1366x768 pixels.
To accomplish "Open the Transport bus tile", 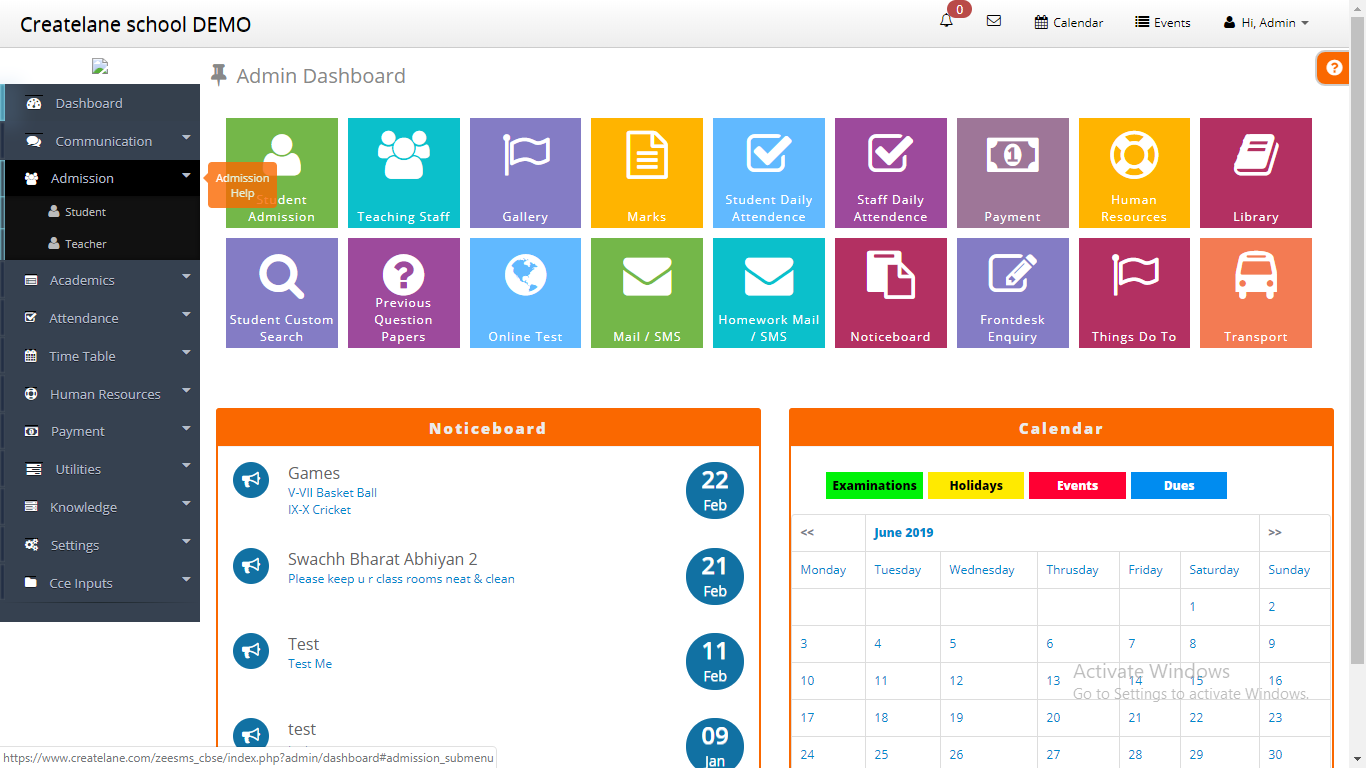I will tap(1255, 292).
